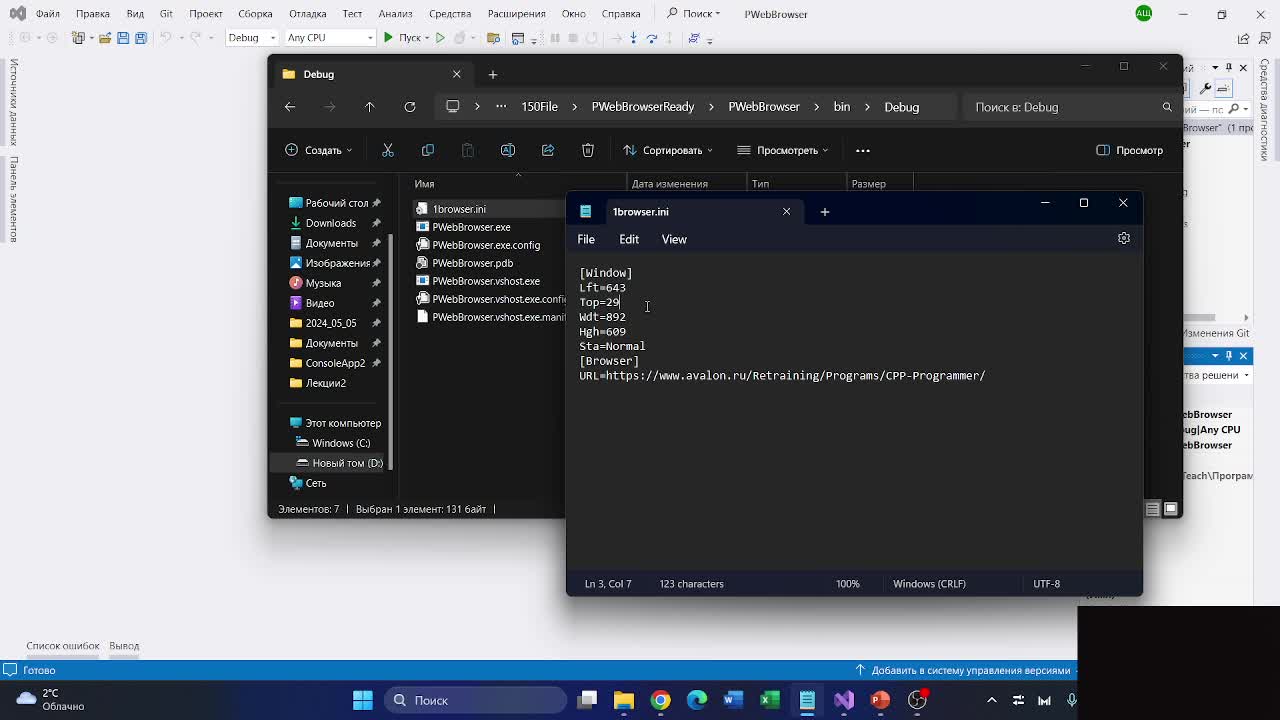Open Visual Studio Проект menu

206,14
